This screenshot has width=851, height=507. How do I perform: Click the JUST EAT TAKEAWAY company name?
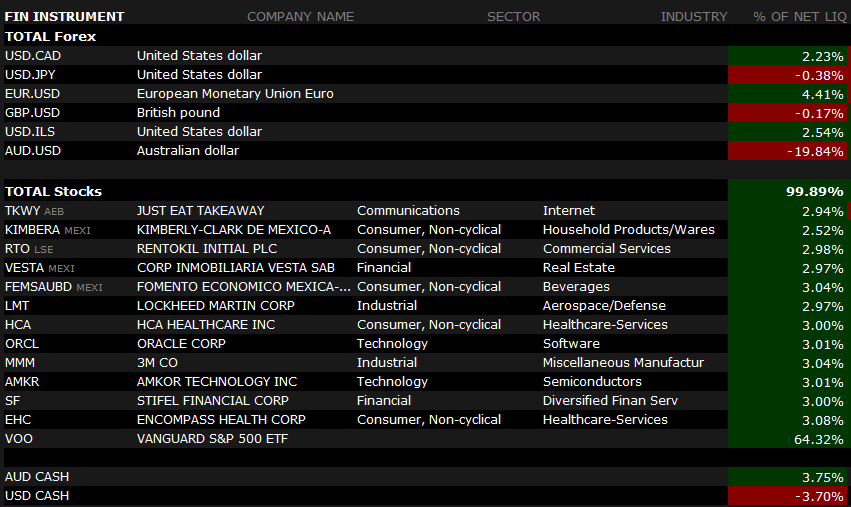tap(201, 211)
